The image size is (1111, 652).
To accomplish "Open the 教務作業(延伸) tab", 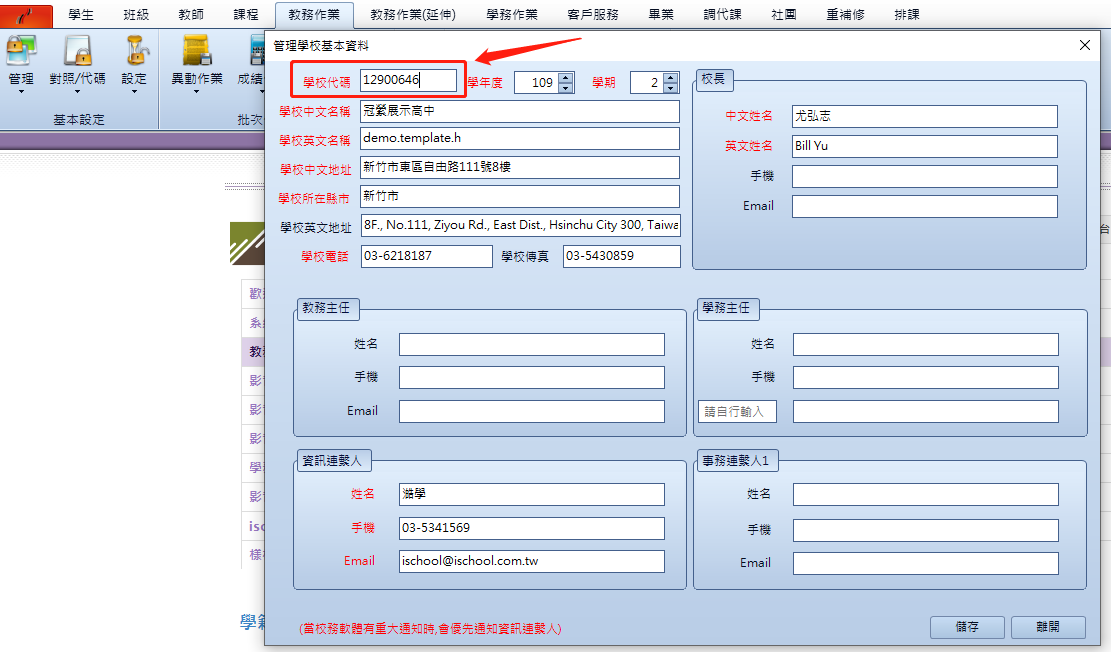I will tap(413, 15).
